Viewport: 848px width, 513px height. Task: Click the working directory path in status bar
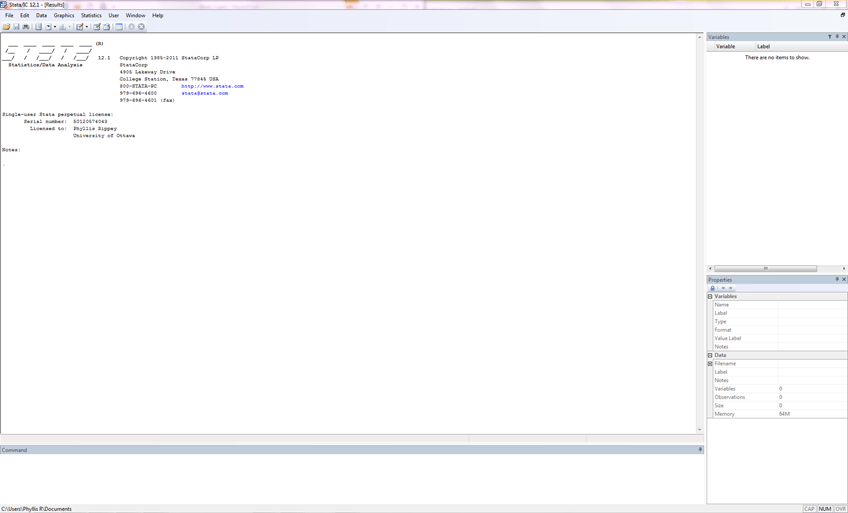tap(36, 509)
